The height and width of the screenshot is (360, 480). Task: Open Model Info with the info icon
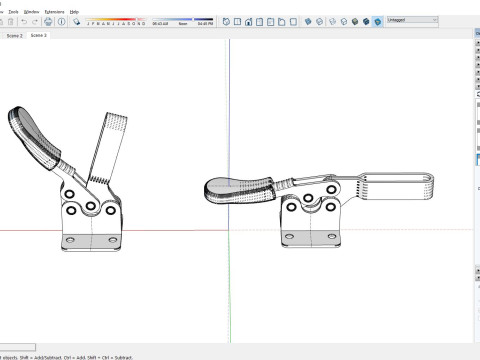[61, 22]
